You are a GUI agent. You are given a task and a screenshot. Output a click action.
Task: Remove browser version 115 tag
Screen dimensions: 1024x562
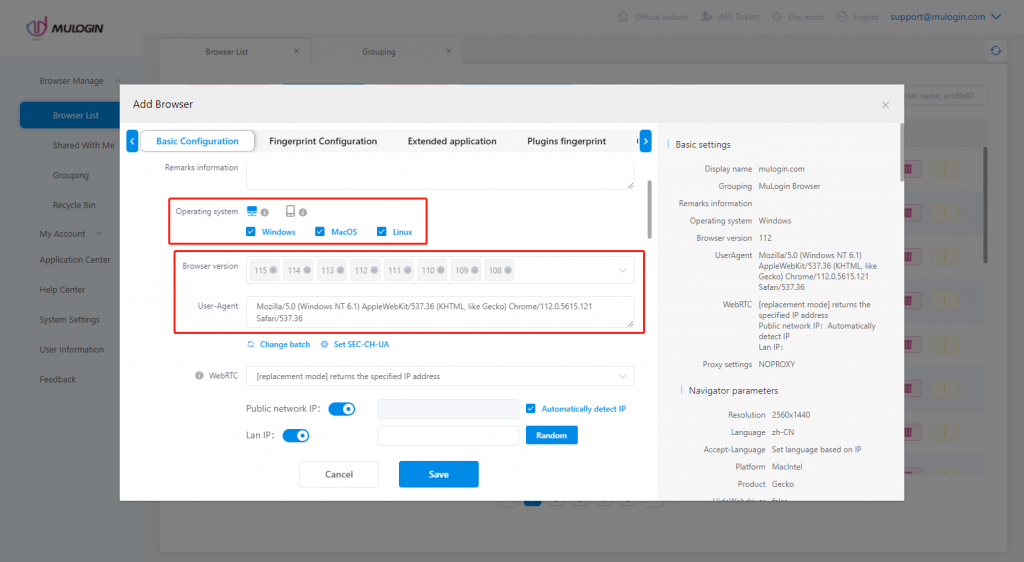(x=273, y=270)
